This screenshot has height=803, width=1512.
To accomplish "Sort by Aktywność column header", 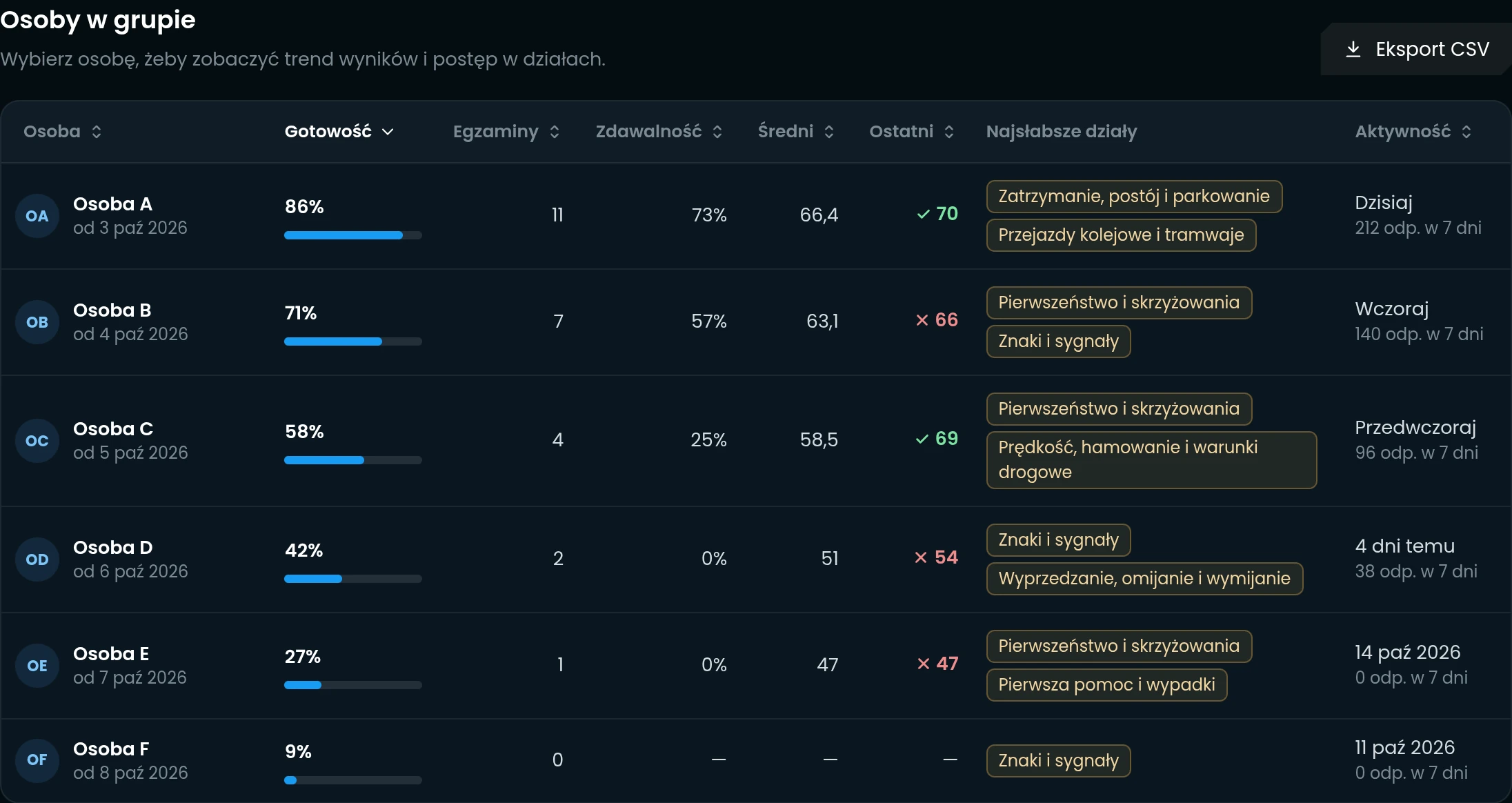I will (1413, 131).
